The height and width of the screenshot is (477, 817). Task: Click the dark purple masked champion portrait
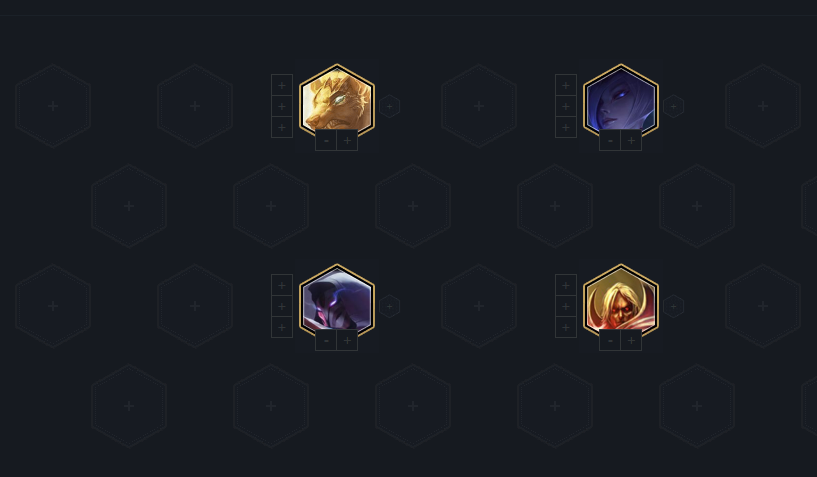(337, 302)
